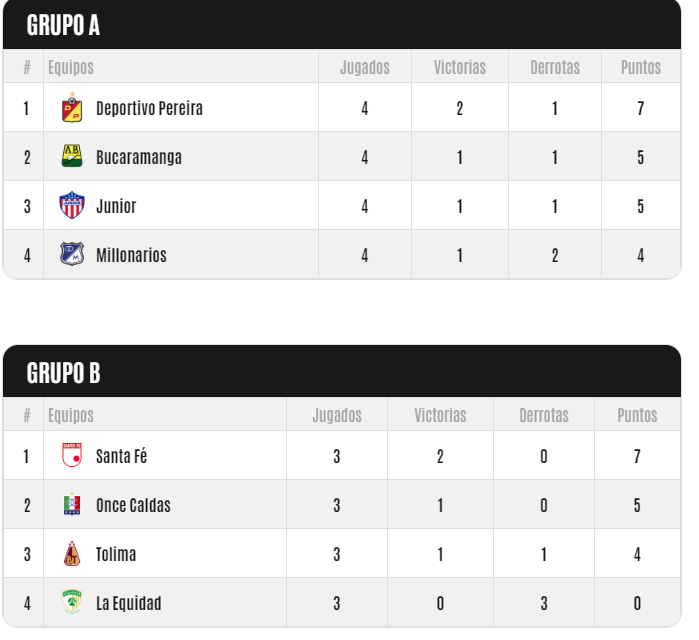Select the Santa Fé team name
Image resolution: width=699 pixels, height=640 pixels.
(x=121, y=456)
